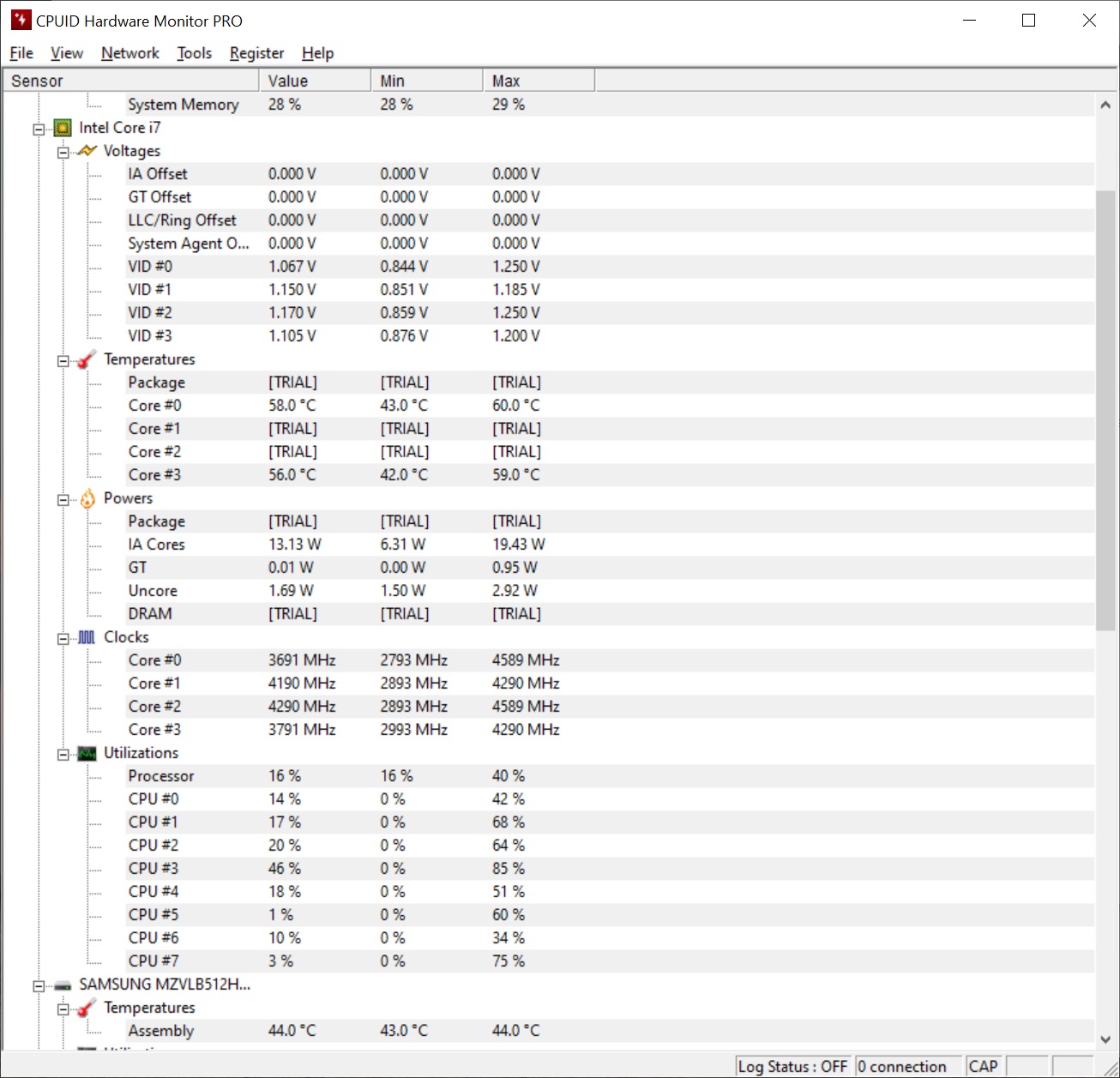
Task: Click the Clocks waveform icon
Action: [87, 637]
